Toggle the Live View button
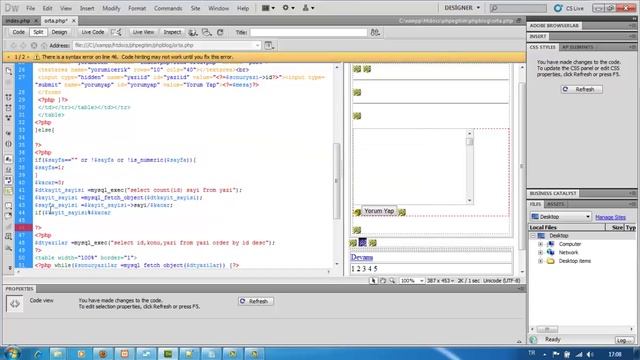The width and height of the screenshot is (640, 360). tap(143, 32)
